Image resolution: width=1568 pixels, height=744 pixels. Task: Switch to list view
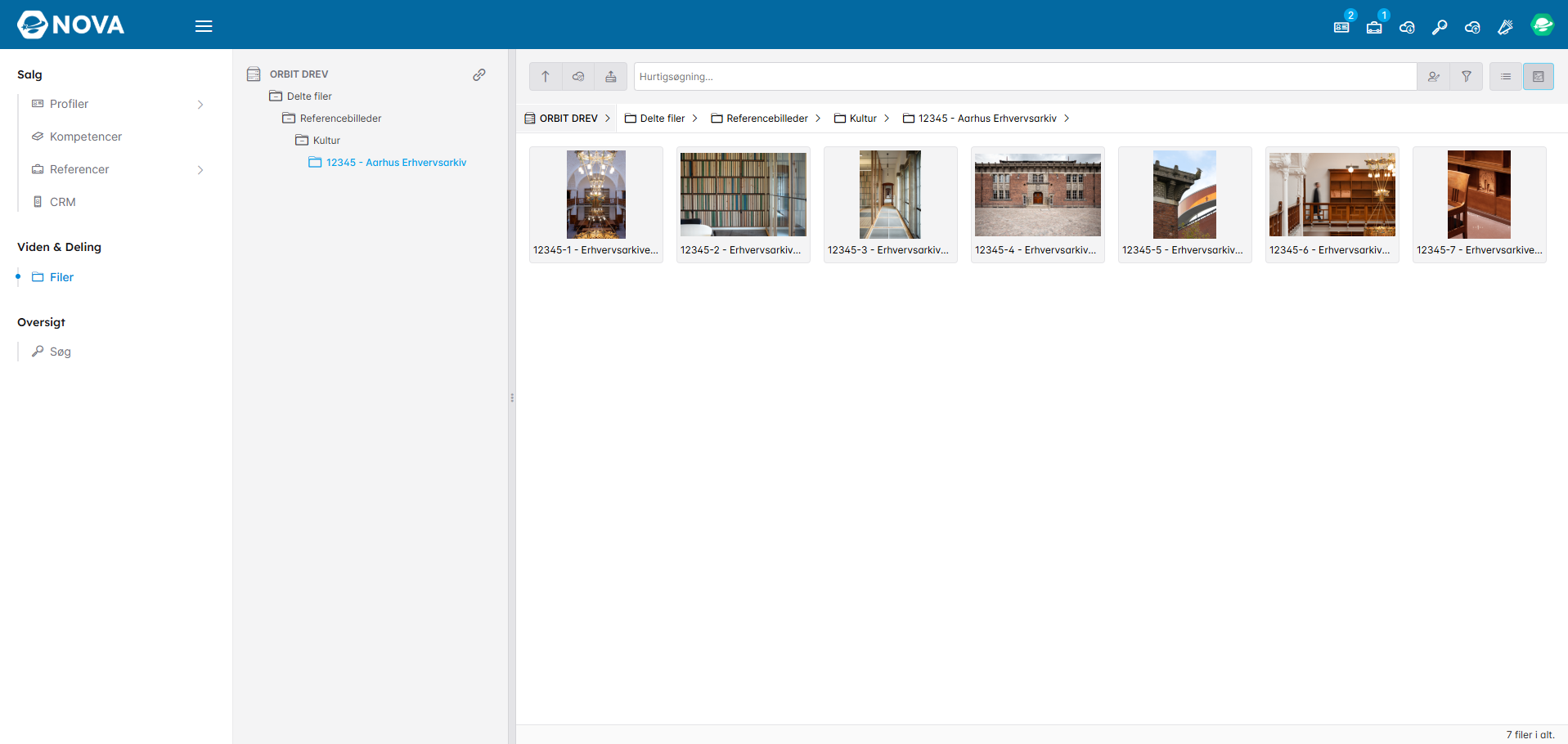coord(1506,77)
